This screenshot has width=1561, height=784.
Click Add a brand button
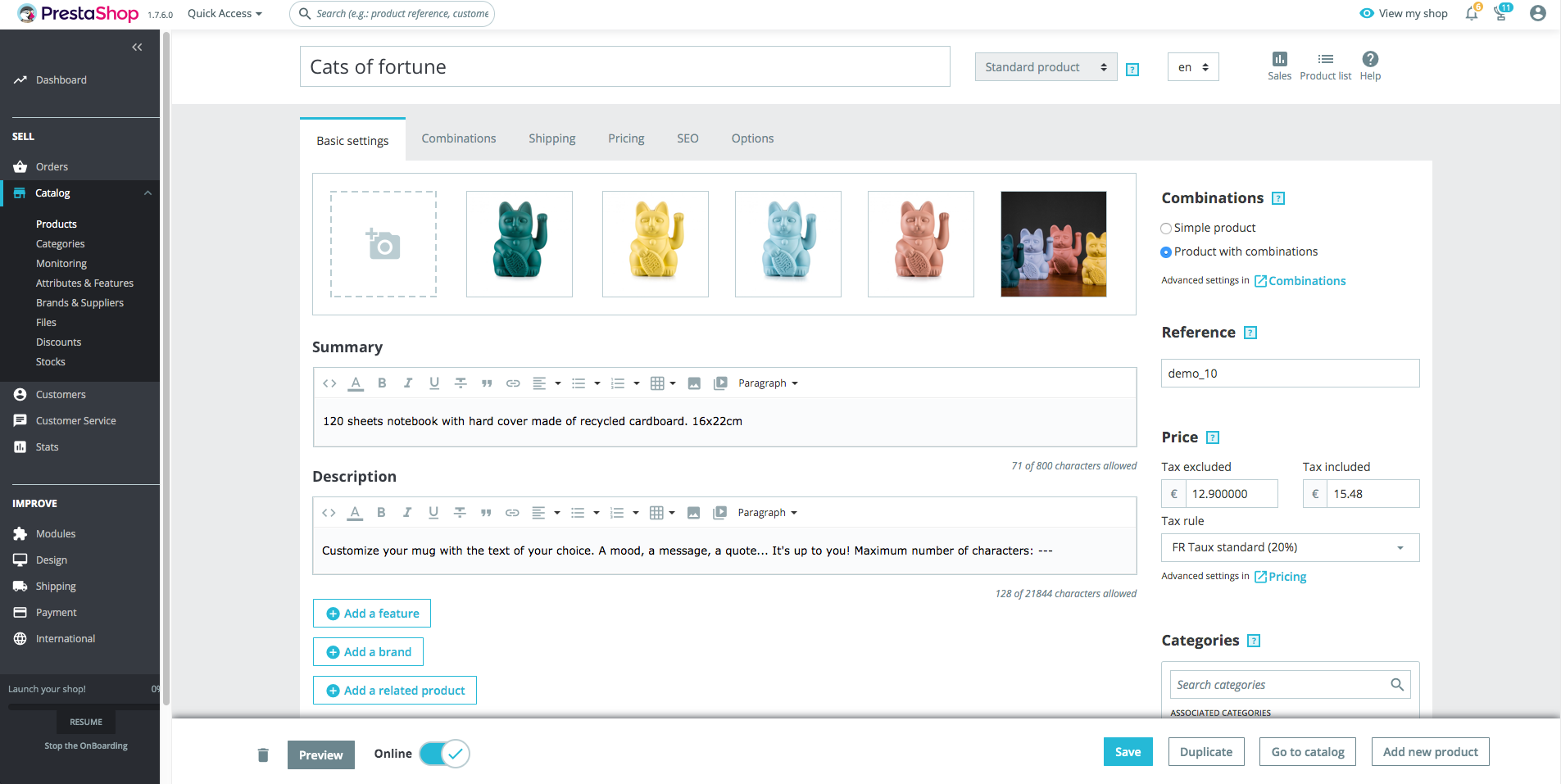tap(369, 652)
